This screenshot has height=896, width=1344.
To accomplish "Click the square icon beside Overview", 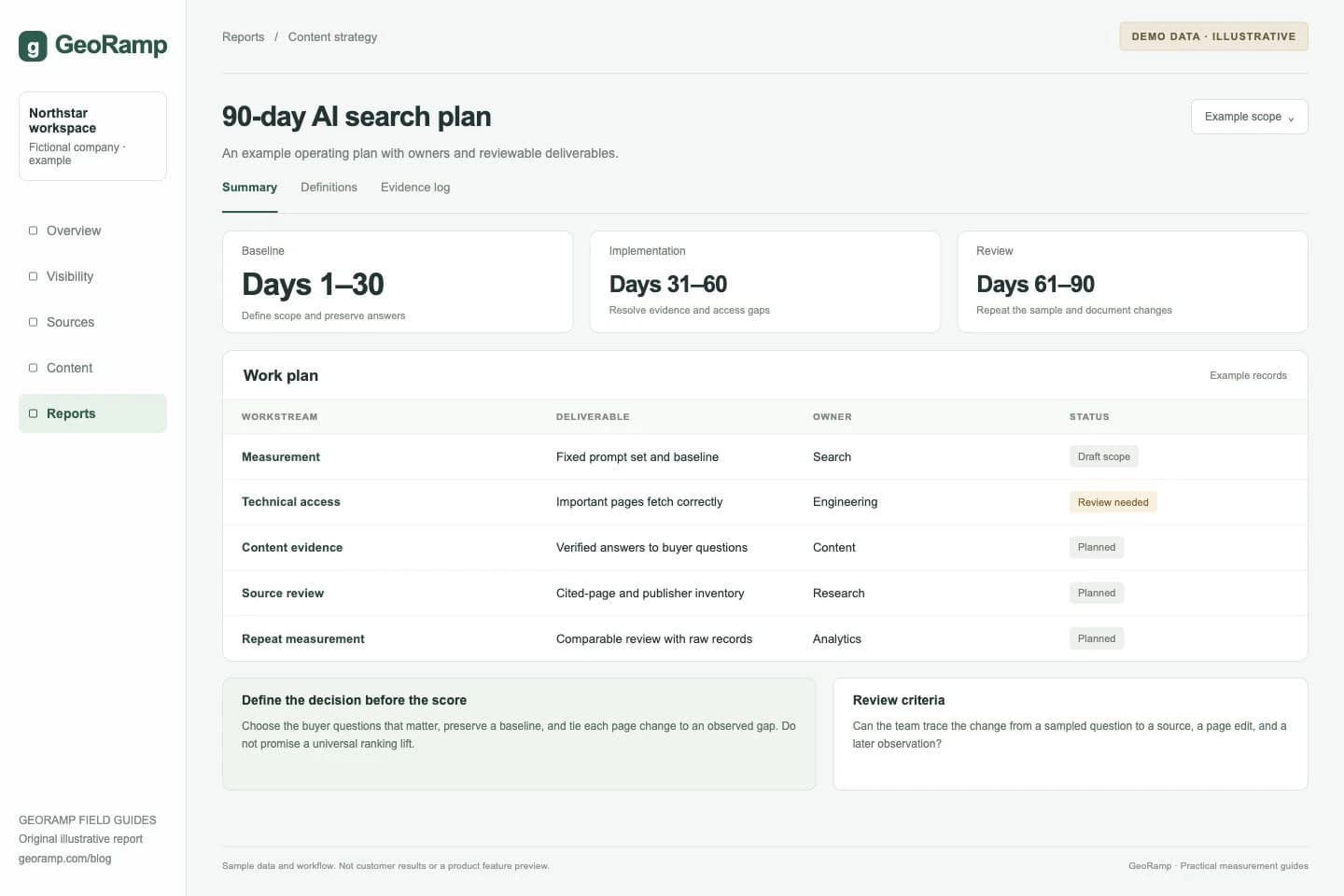I will [x=34, y=231].
